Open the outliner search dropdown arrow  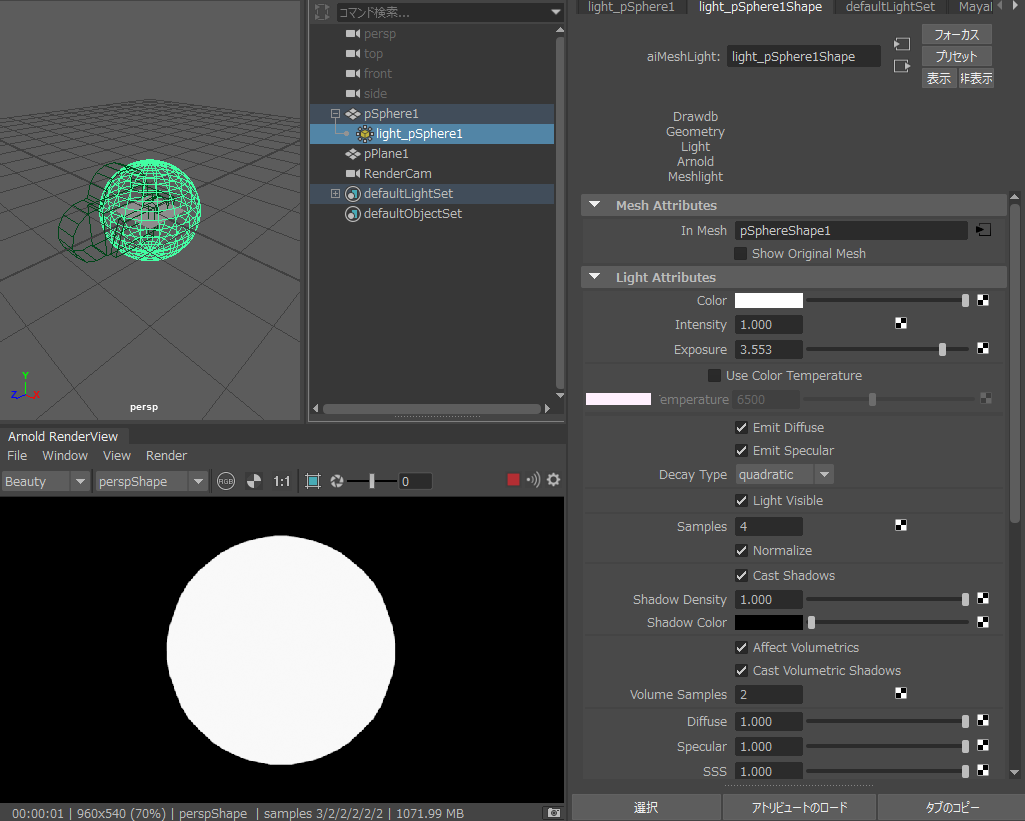click(556, 12)
